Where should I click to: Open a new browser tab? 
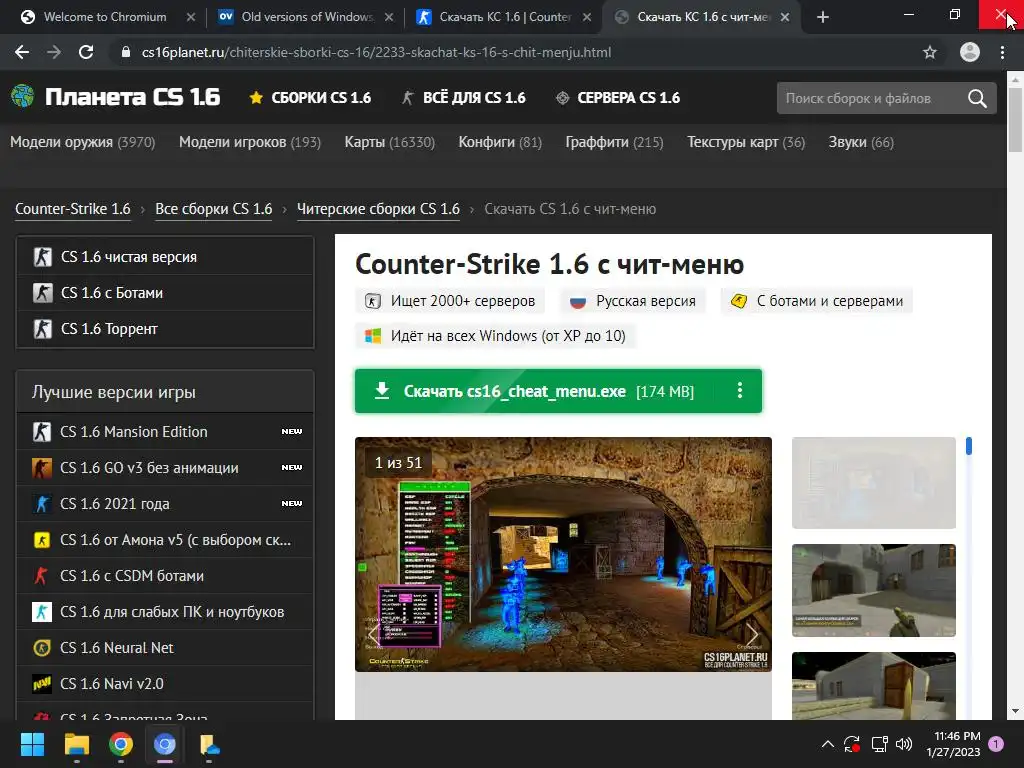point(823,17)
